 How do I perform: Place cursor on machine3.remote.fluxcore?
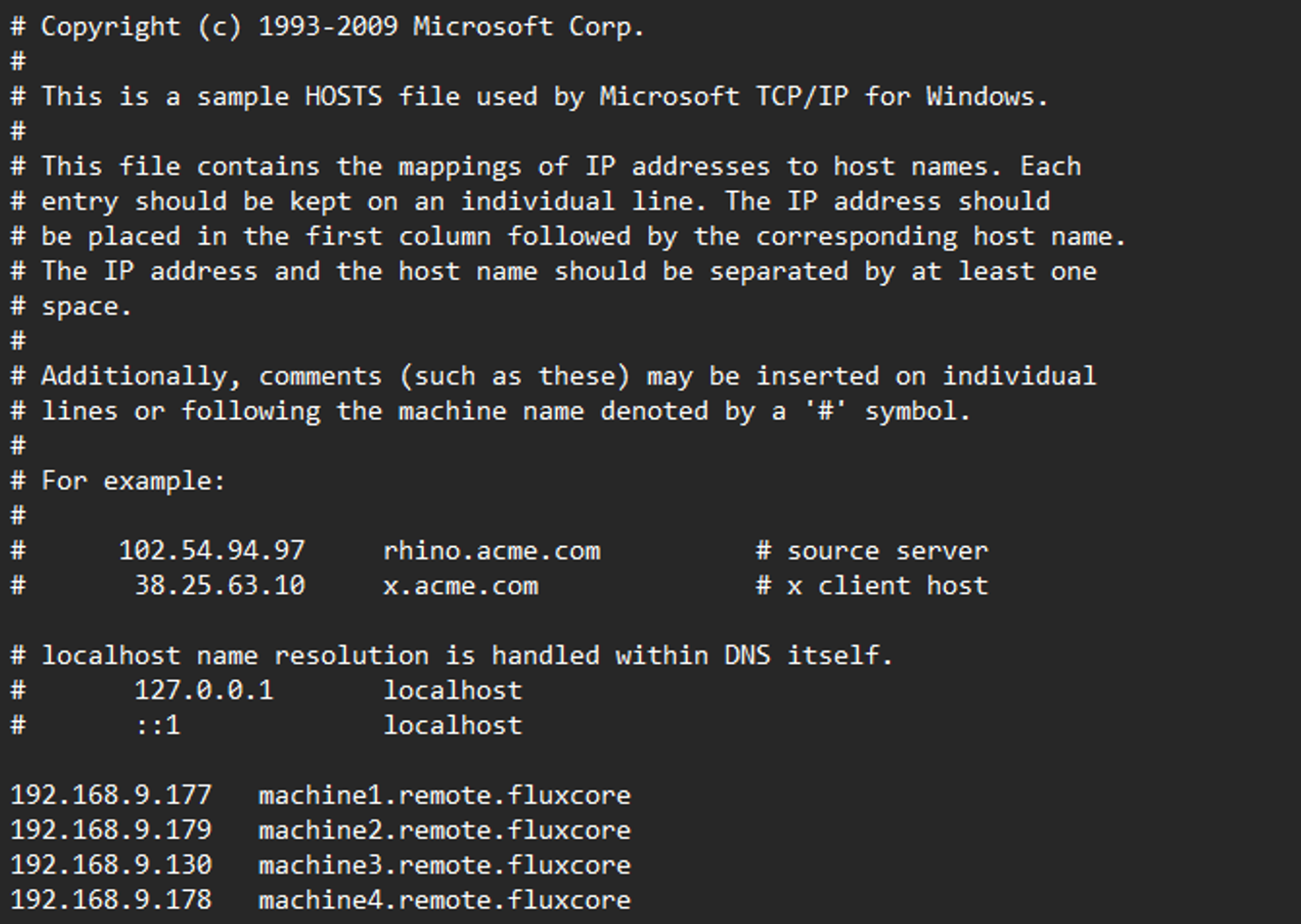[x=444, y=865]
